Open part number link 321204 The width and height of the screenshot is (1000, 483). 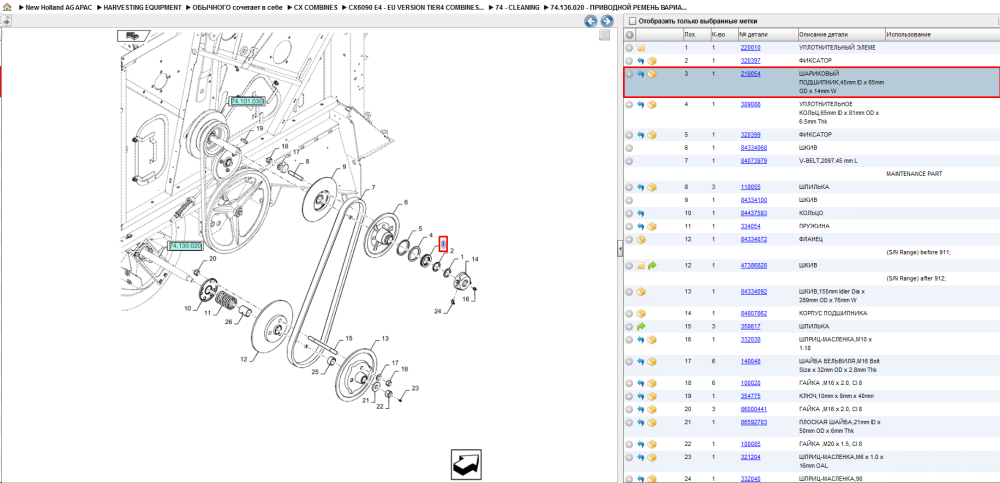750,457
